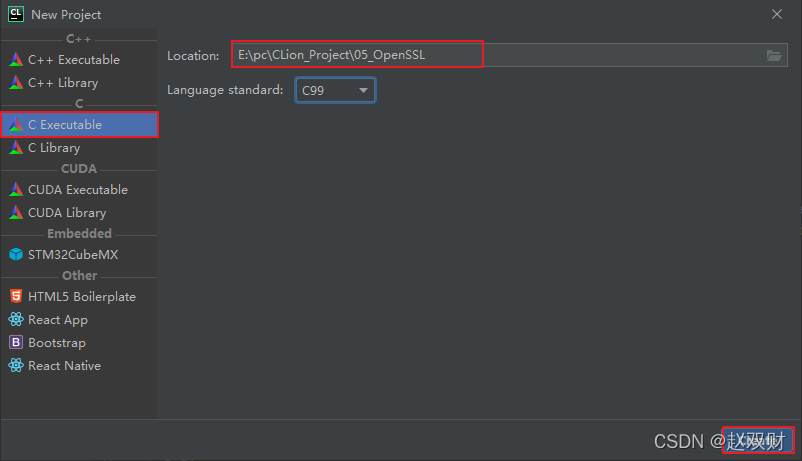Click the Bootstrap B icon

tap(16, 342)
